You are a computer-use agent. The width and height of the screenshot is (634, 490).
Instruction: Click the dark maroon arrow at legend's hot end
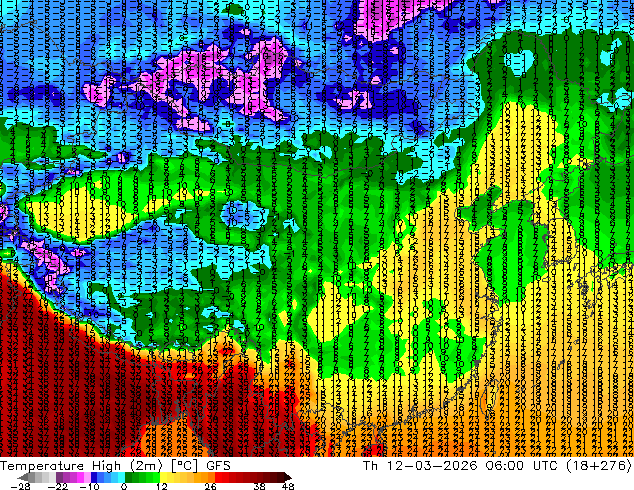[287, 477]
